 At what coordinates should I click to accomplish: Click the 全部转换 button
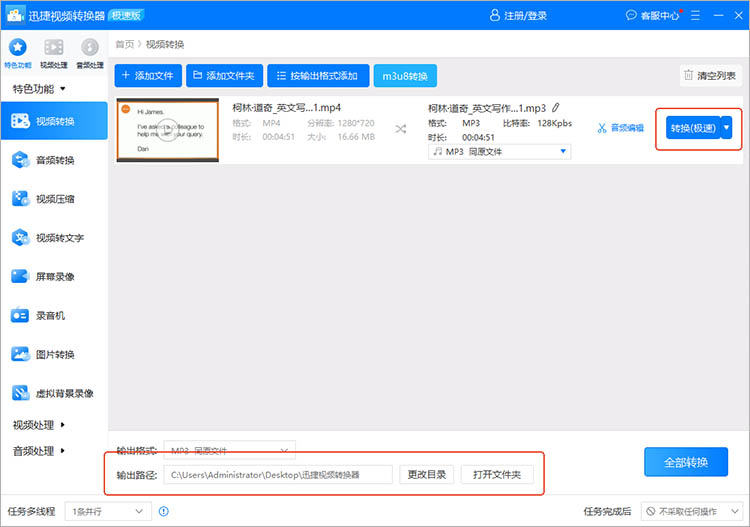686,462
